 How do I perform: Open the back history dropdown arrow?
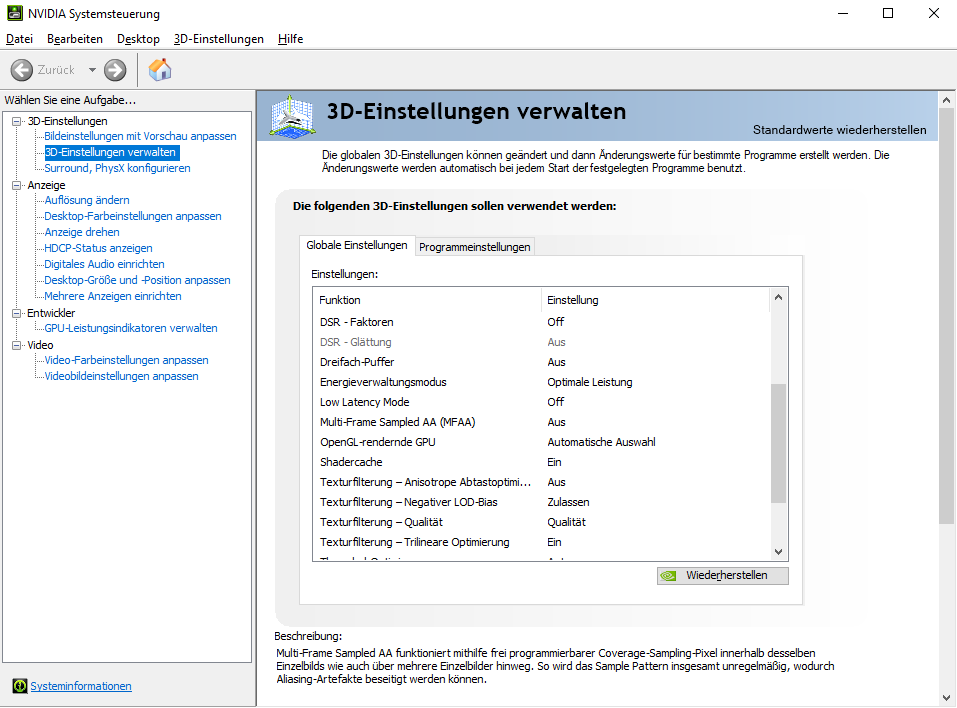(x=92, y=70)
